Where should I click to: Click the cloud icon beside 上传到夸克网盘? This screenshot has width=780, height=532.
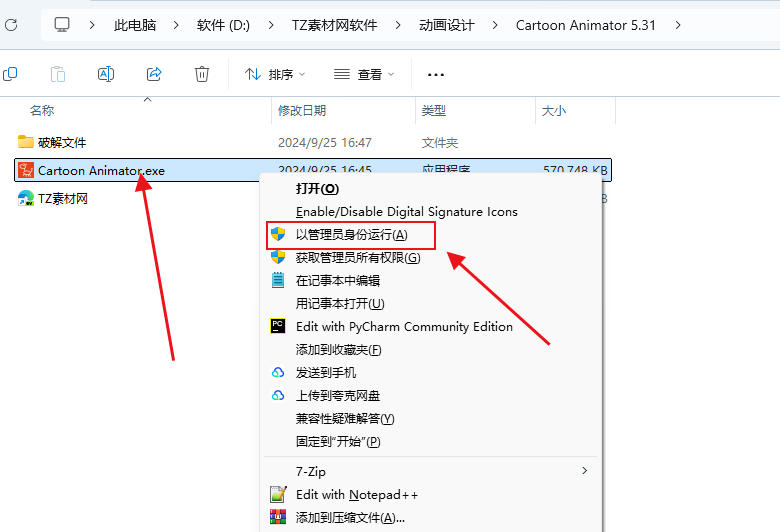[278, 395]
